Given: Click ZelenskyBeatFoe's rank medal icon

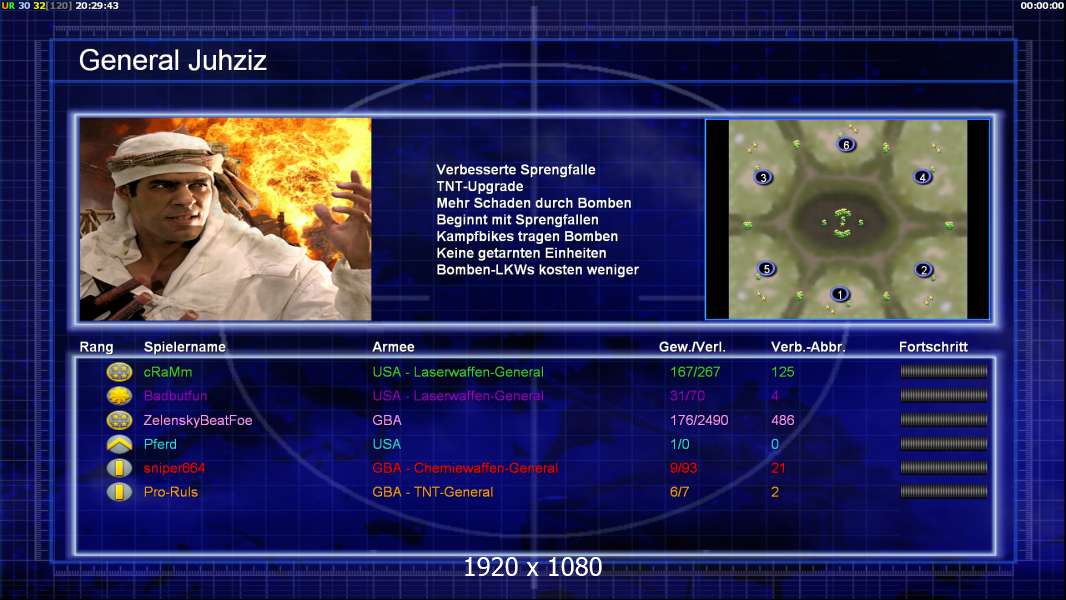Looking at the screenshot, I should click(x=119, y=420).
